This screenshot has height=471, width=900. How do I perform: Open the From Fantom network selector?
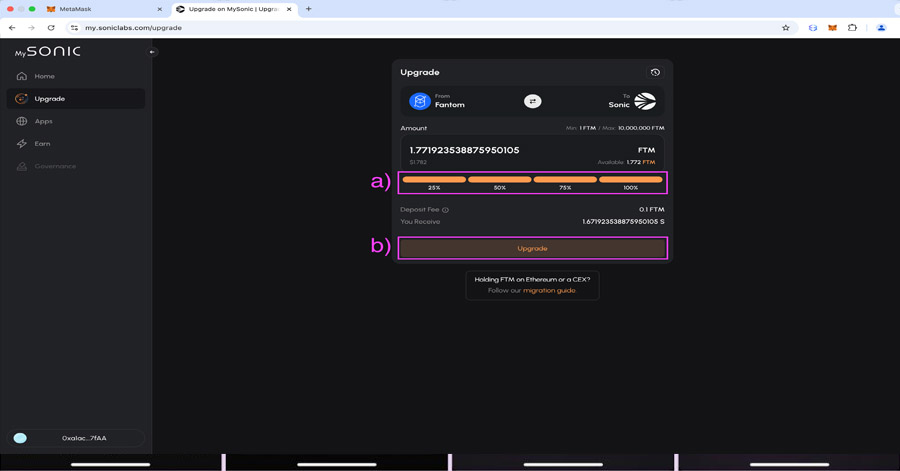coord(438,101)
